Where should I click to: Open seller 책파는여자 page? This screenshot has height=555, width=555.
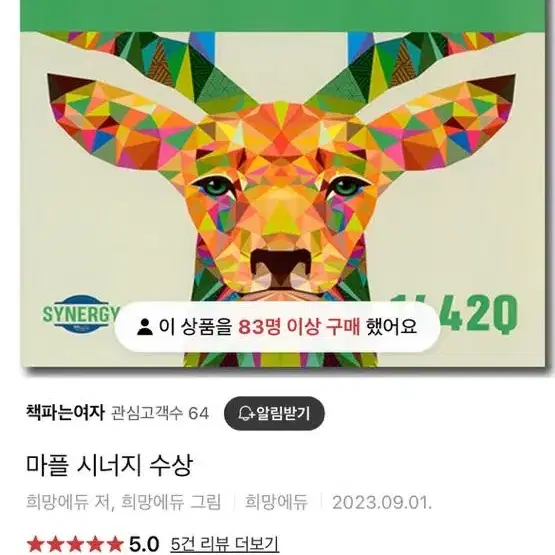(x=65, y=413)
